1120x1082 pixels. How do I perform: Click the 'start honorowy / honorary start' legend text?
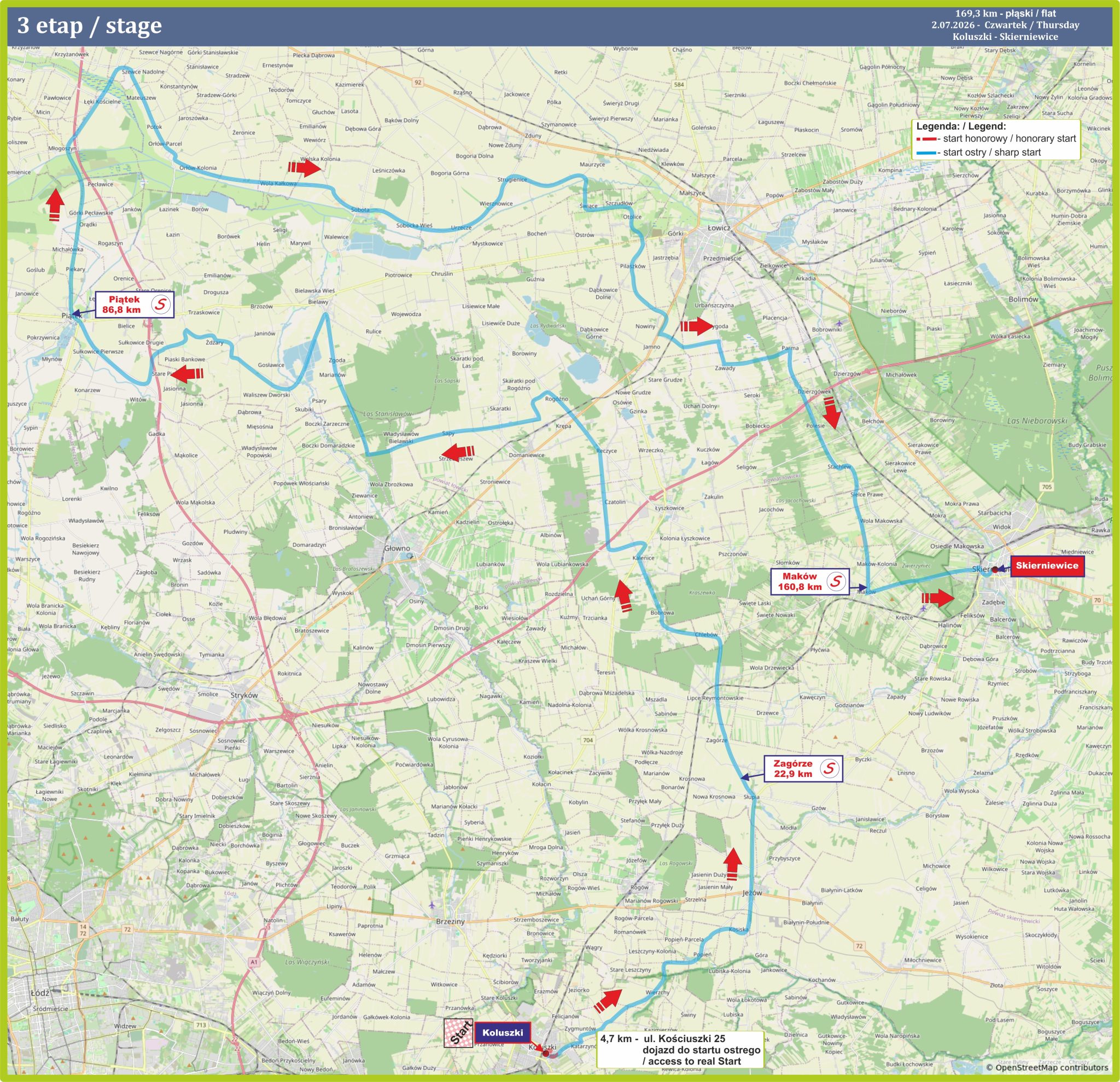tap(1010, 139)
